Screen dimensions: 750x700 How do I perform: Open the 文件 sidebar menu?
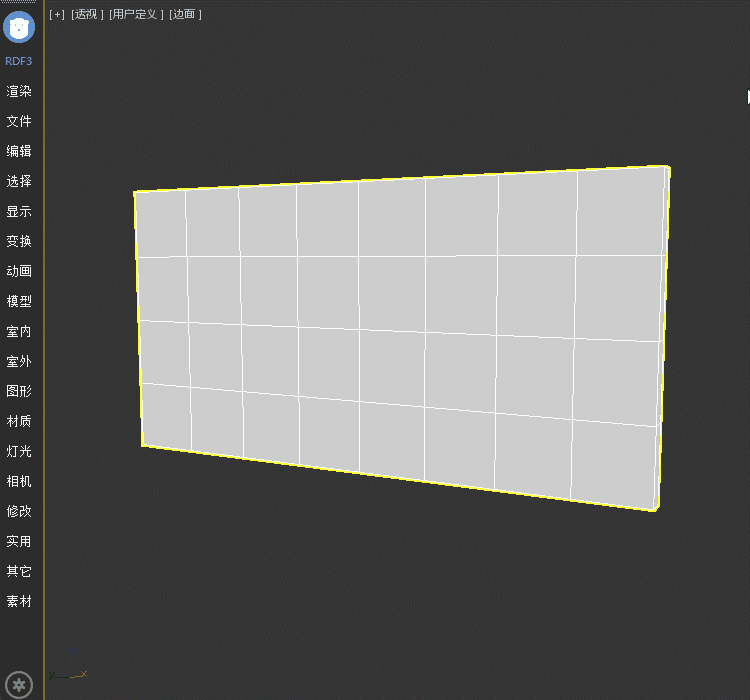point(19,121)
